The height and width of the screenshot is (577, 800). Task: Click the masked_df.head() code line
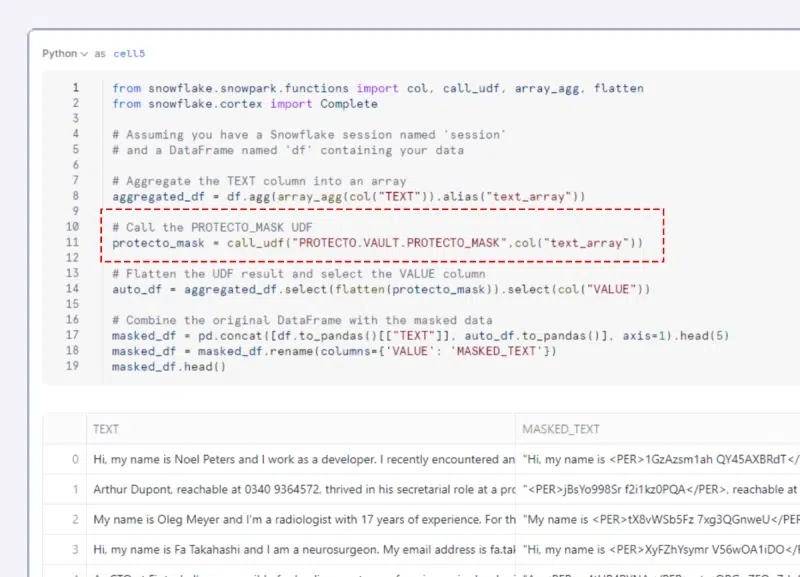click(x=169, y=367)
